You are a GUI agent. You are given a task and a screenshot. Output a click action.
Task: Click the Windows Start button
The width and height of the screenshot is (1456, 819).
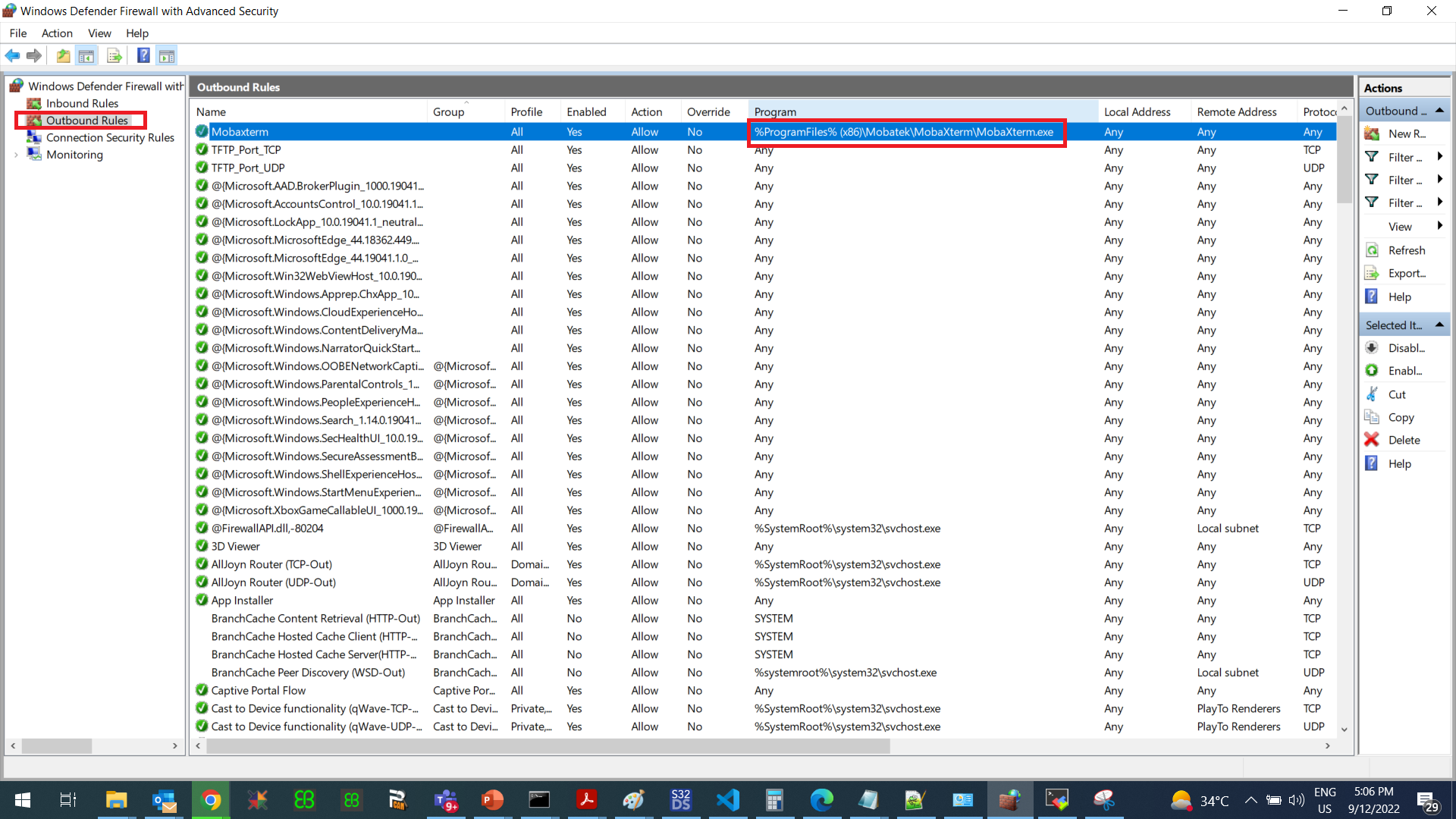[x=23, y=800]
